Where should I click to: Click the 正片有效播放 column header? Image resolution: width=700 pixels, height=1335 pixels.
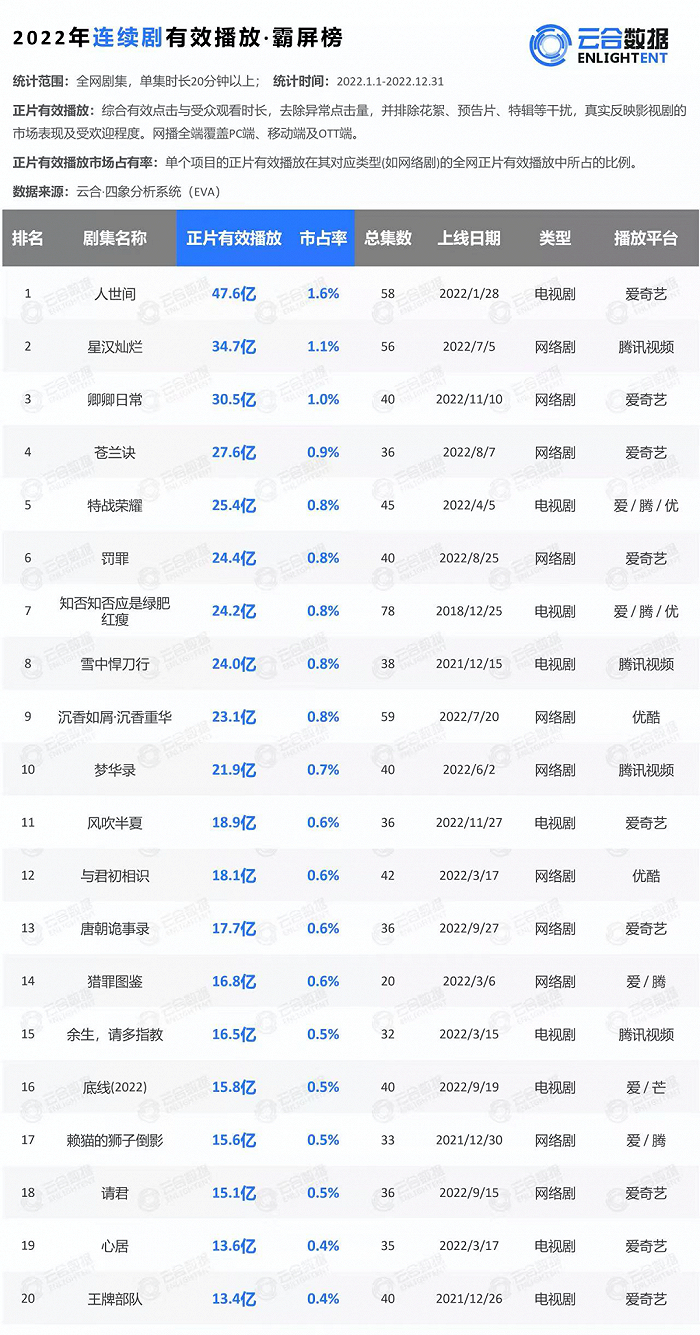click(234, 238)
